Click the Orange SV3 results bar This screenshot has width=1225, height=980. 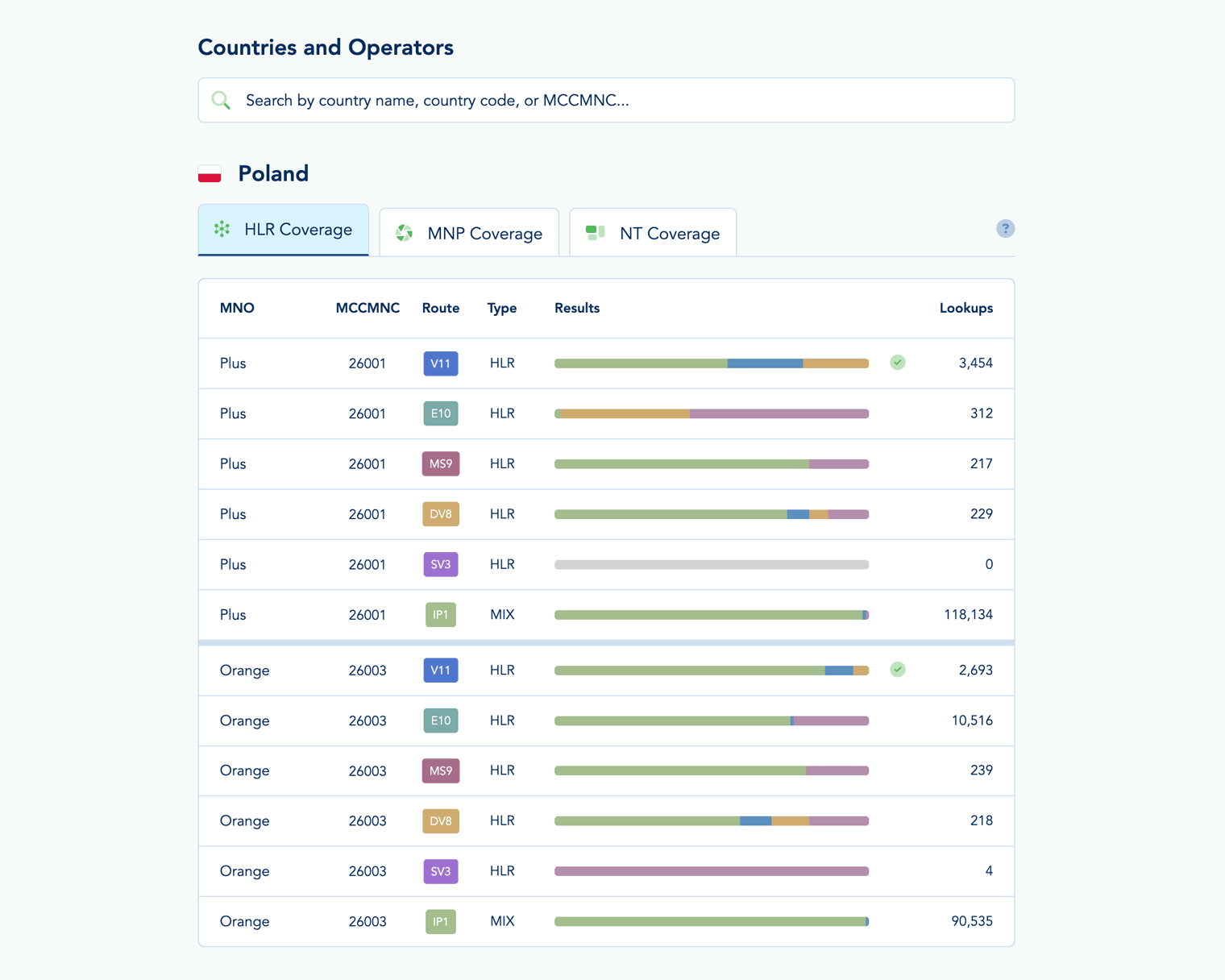(711, 871)
